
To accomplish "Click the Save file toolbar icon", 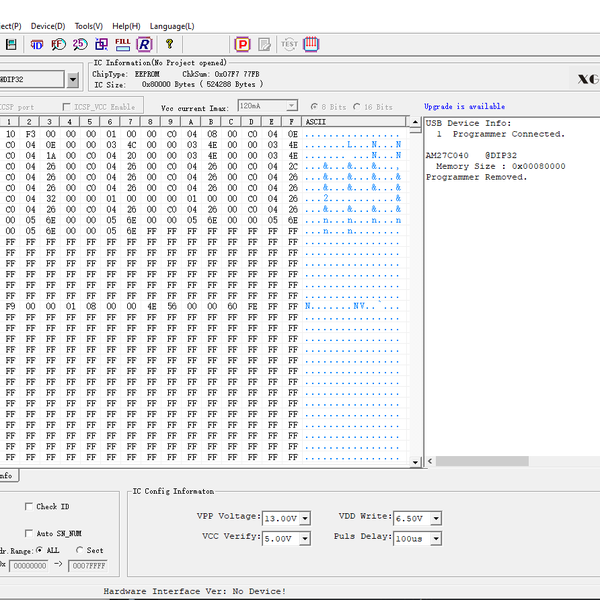I will tap(10, 44).
